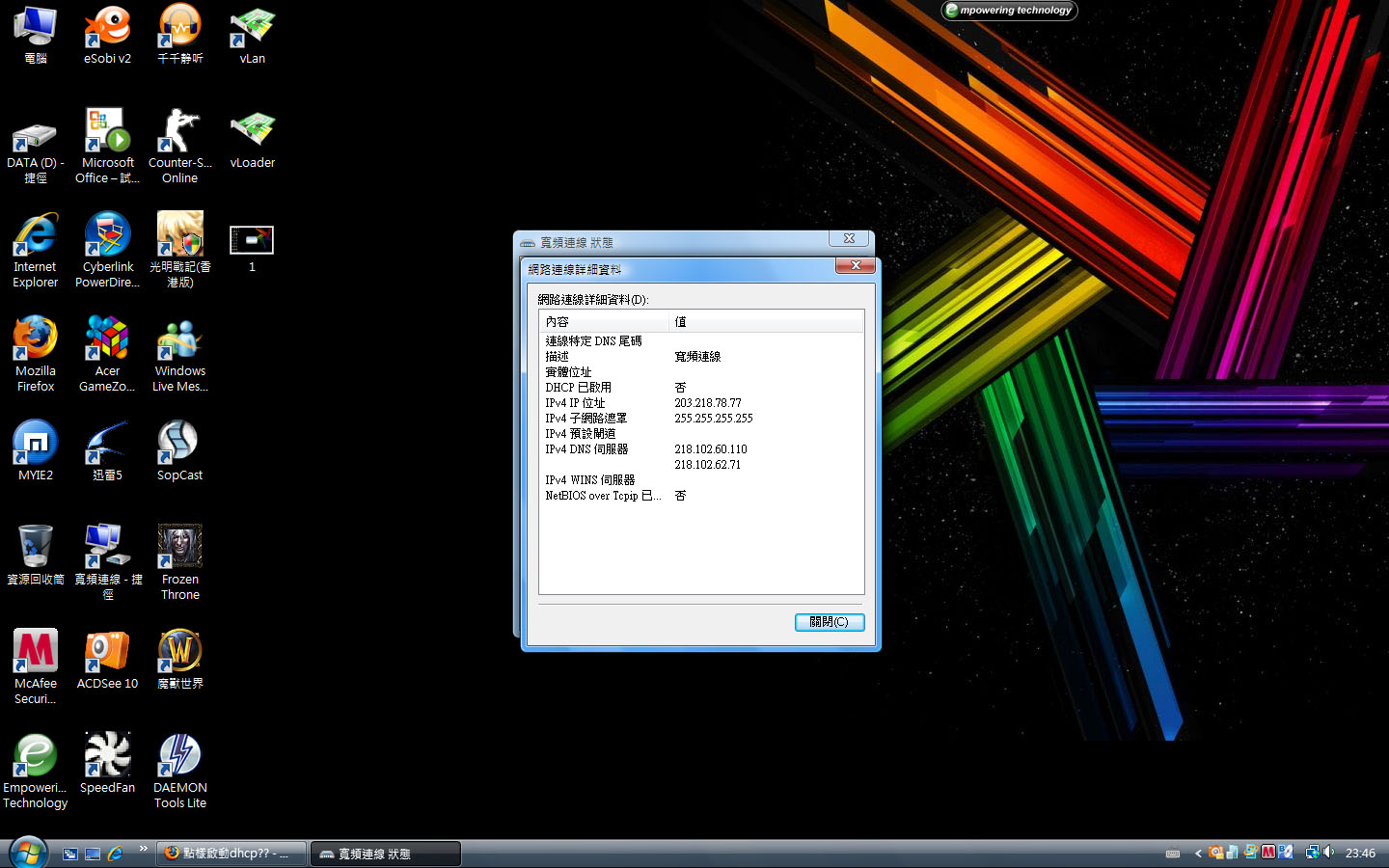Click the taskbar clock showing 23:46

point(1360,854)
